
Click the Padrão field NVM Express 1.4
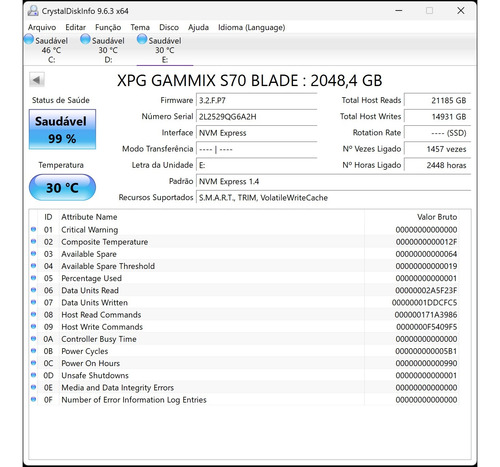click(333, 182)
